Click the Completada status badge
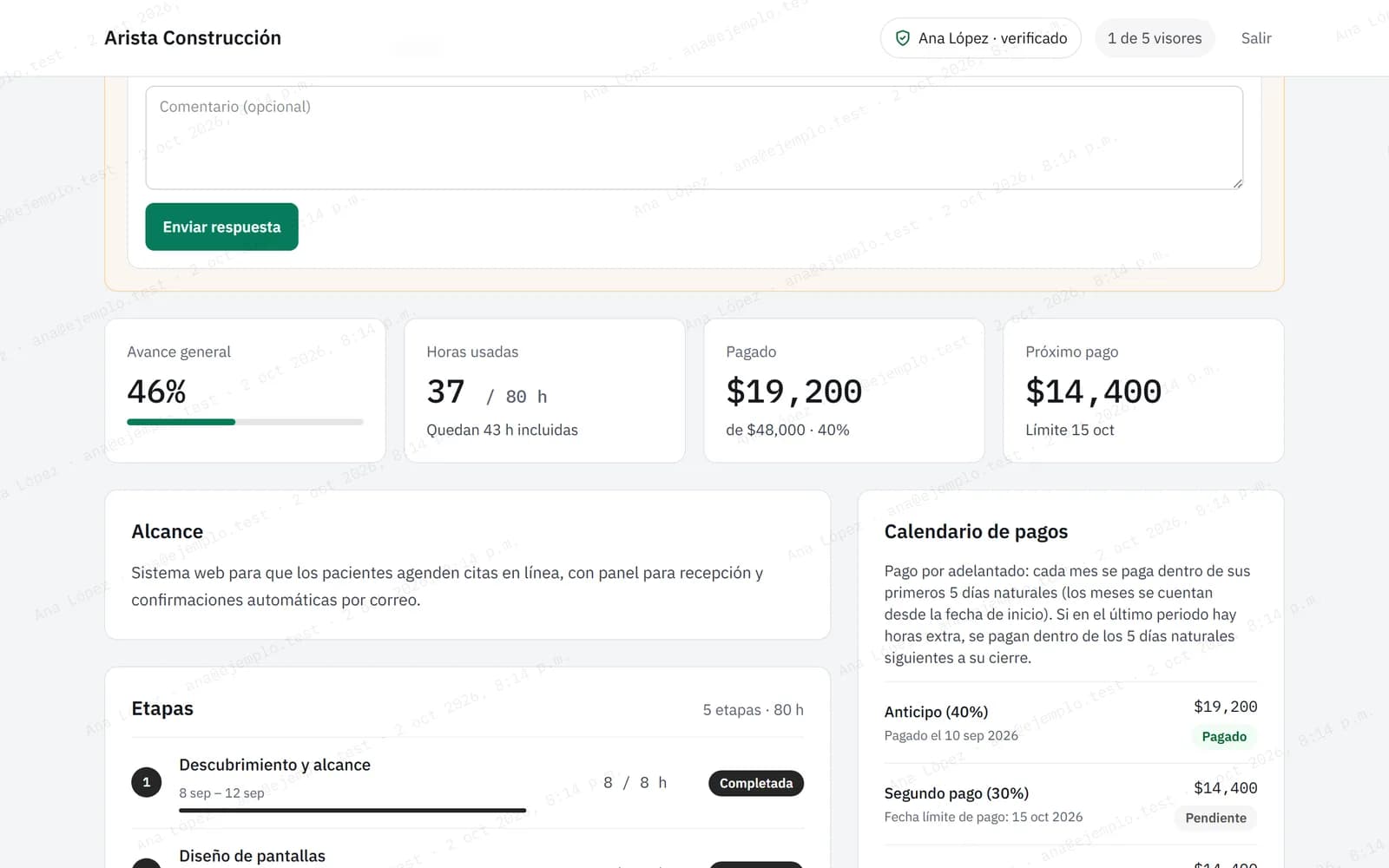Viewport: 1389px width, 868px height. click(756, 783)
